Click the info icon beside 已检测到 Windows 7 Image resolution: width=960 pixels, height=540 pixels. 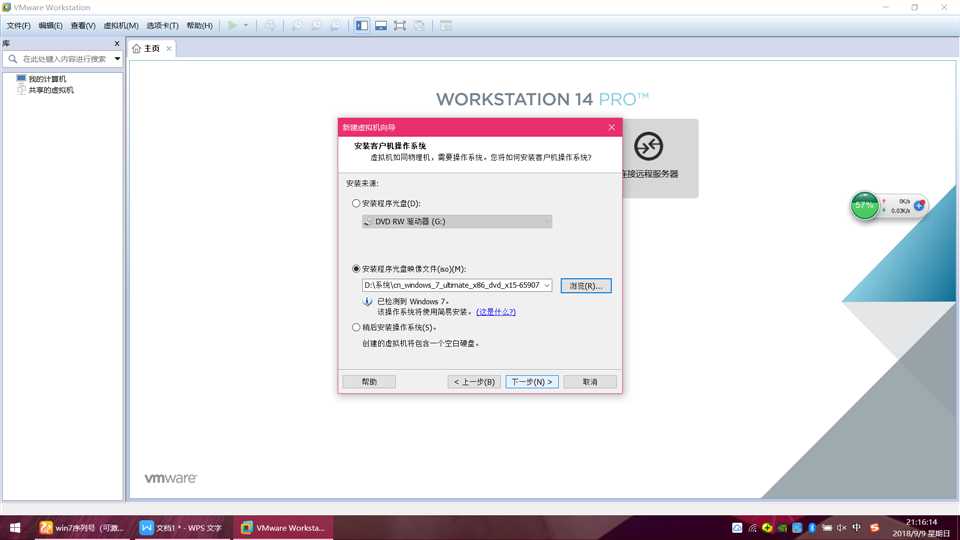[x=367, y=301]
